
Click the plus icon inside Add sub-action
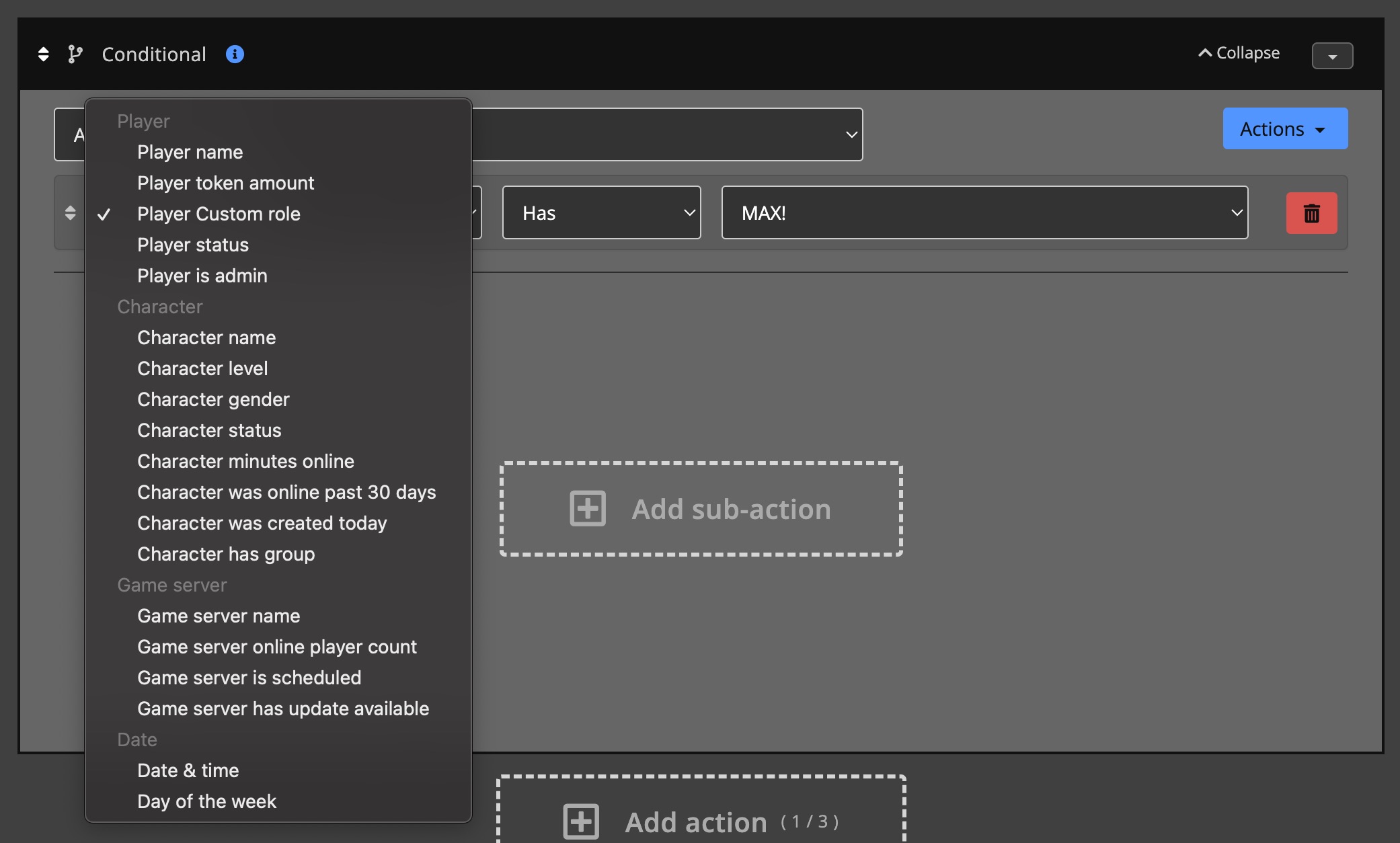pos(586,509)
